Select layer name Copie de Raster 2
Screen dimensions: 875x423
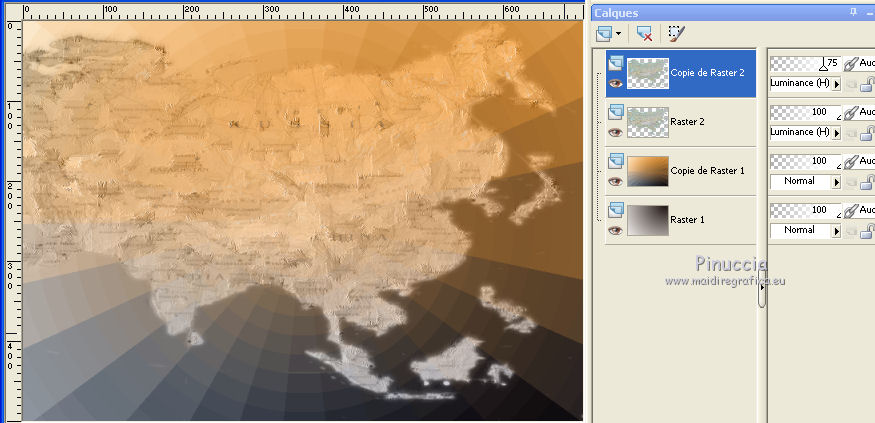coord(707,73)
